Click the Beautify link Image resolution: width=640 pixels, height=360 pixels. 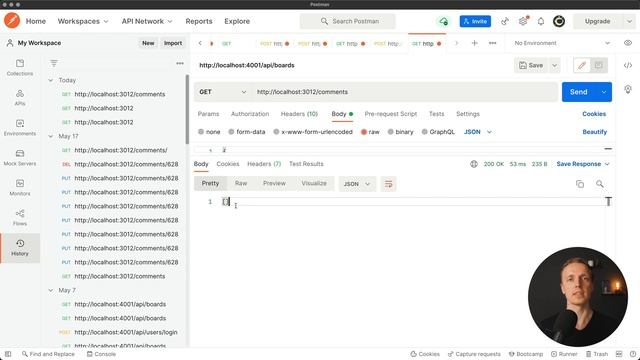(x=594, y=132)
